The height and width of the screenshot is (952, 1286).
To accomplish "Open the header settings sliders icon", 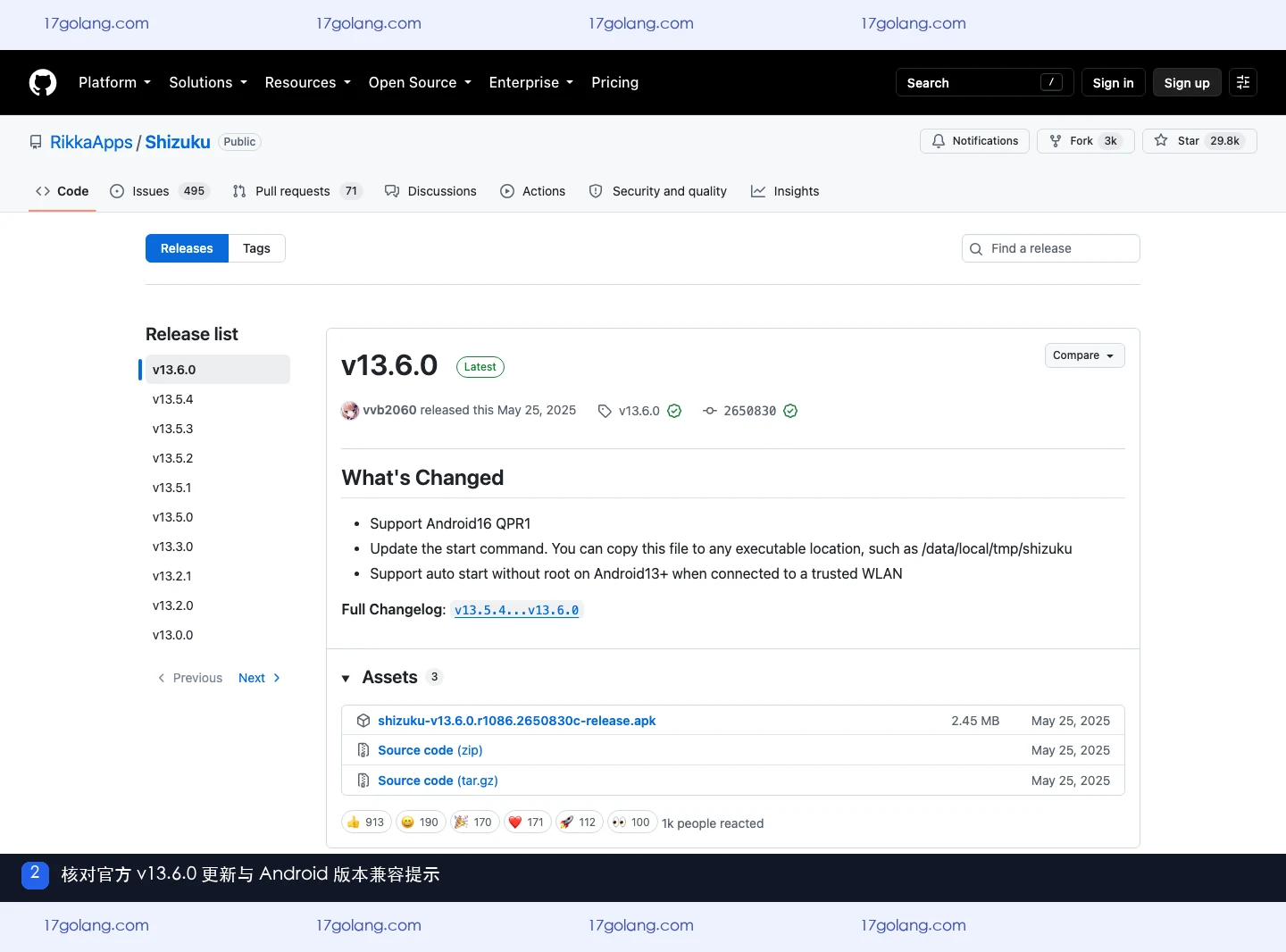I will click(x=1243, y=82).
